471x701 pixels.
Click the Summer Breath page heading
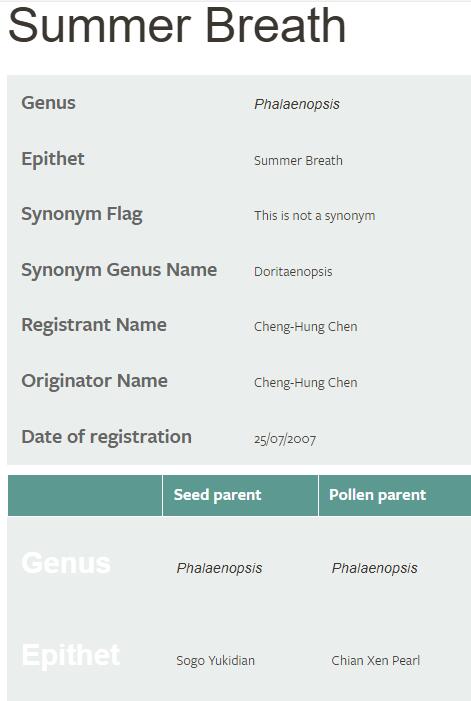(x=177, y=25)
